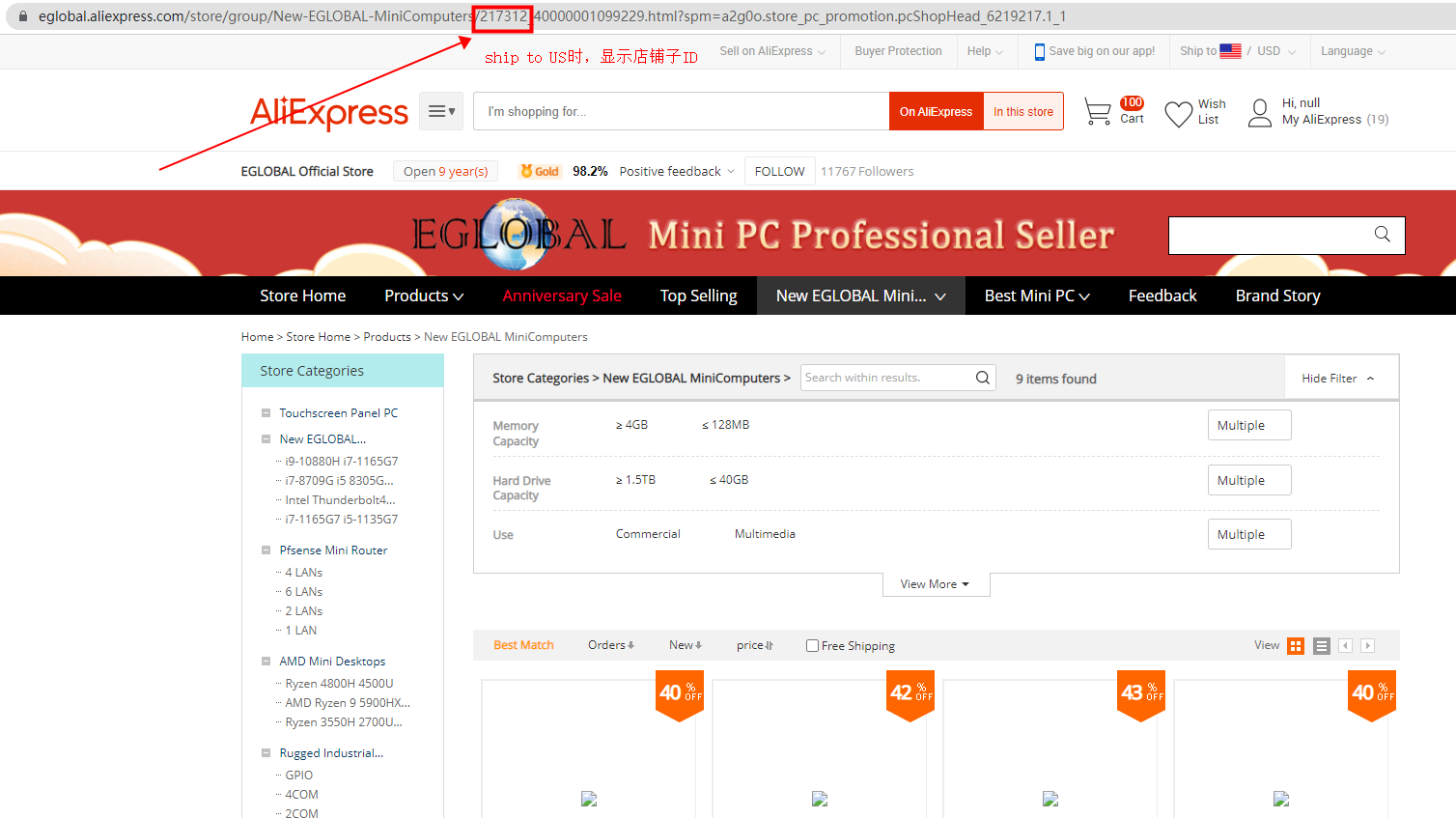This screenshot has height=818, width=1456.
Task: Open the Feedback tab
Action: pos(1162,296)
